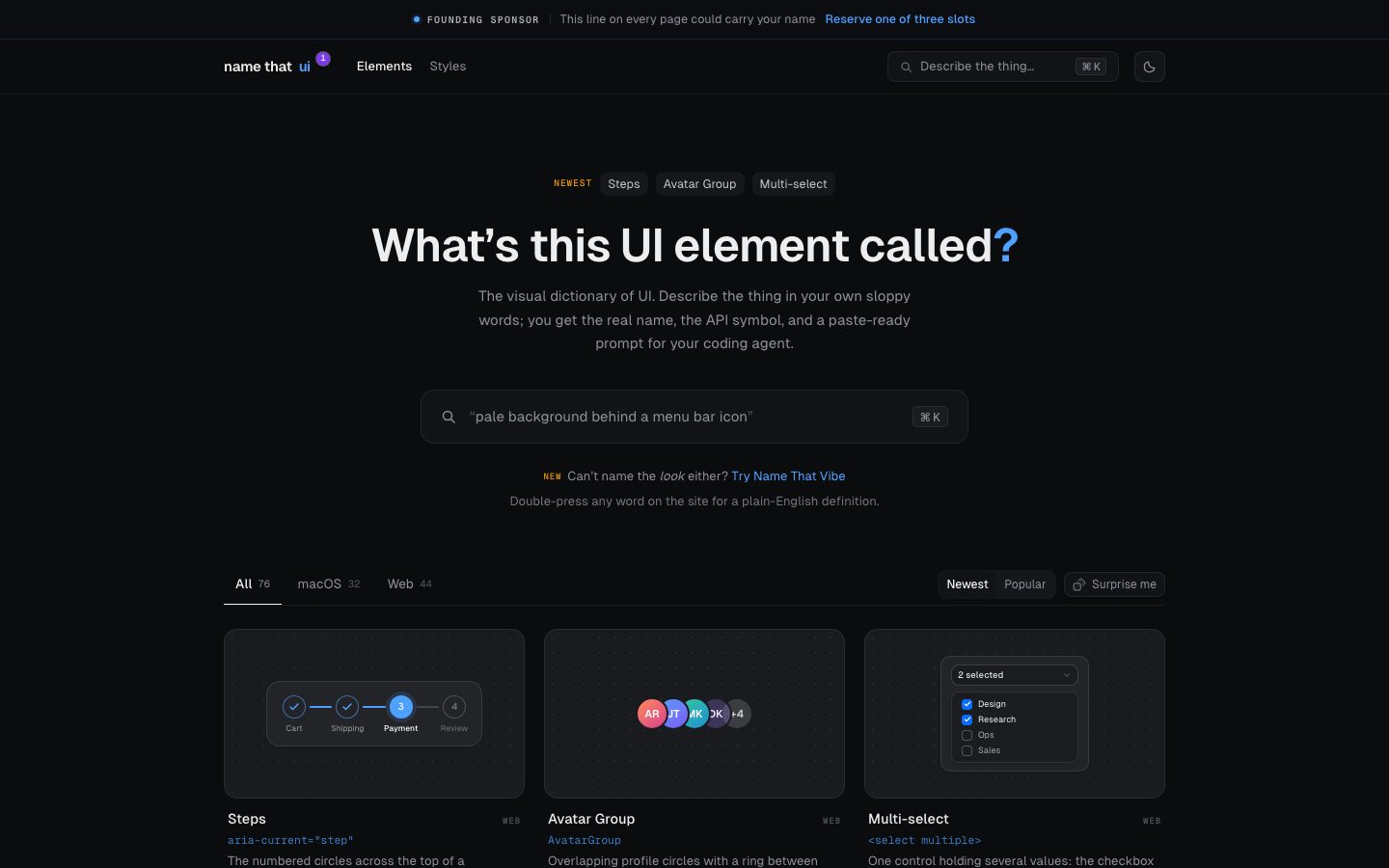Click 'Try Name That Vibe' link
This screenshot has height=868, width=1389.
point(788,476)
